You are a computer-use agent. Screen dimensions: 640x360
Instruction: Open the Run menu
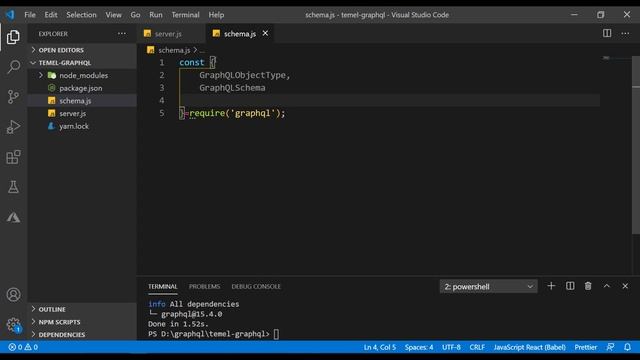156,15
